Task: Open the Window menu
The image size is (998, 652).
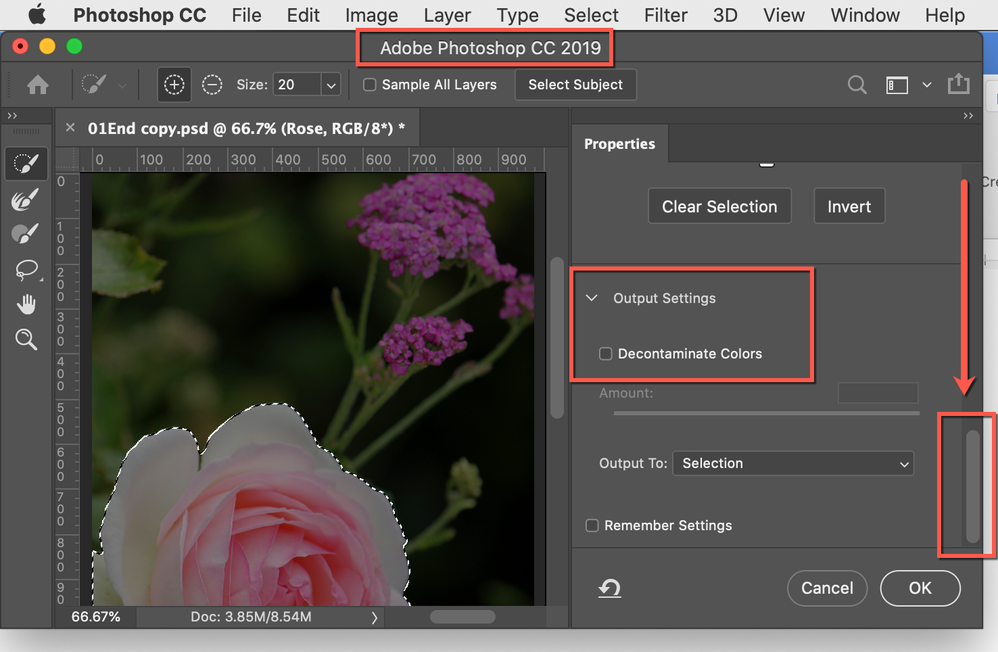Action: (865, 15)
